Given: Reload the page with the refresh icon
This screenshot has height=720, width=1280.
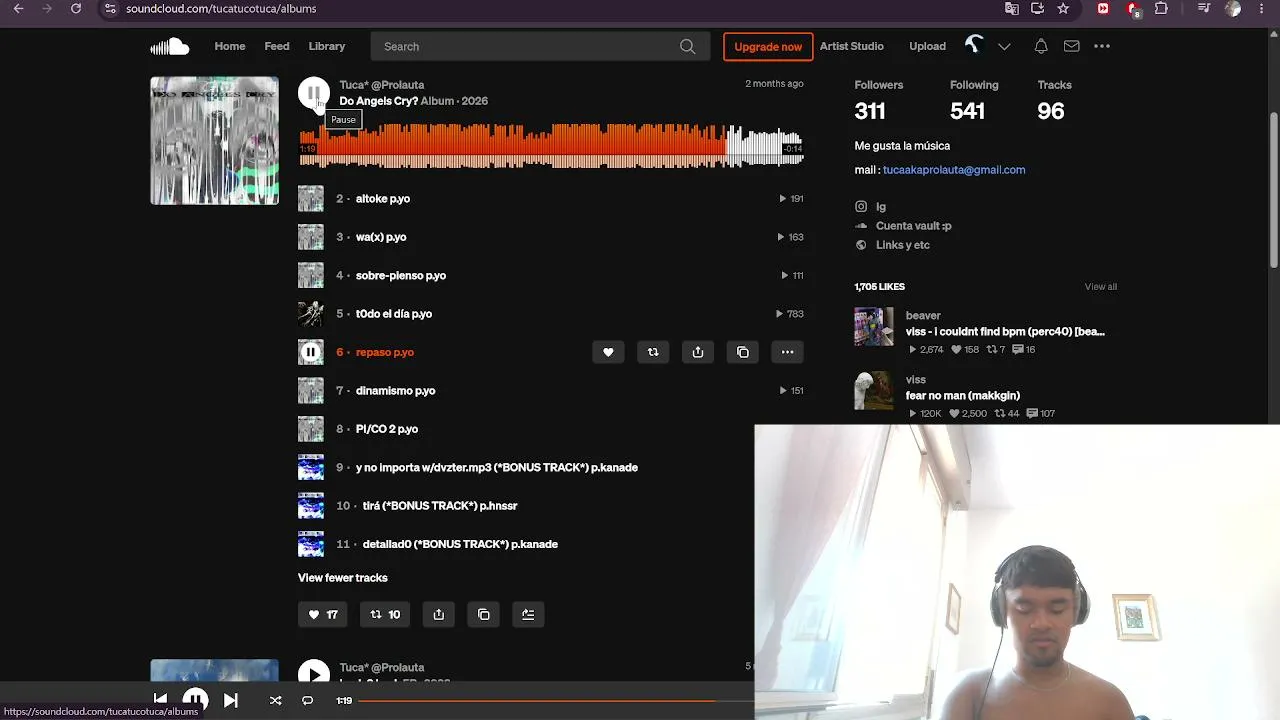Looking at the screenshot, I should point(76,9).
